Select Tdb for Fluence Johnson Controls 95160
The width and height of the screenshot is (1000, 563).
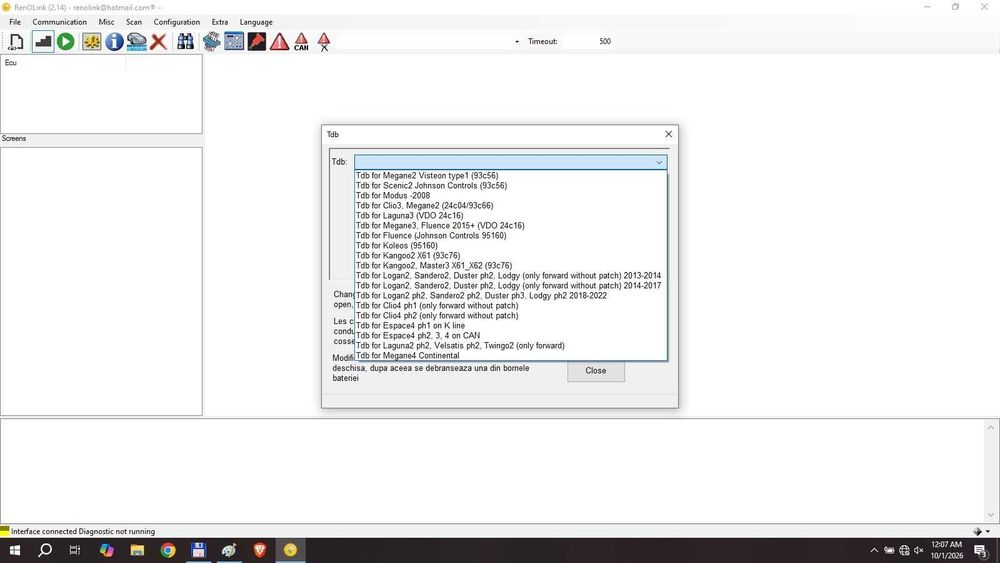click(511, 235)
